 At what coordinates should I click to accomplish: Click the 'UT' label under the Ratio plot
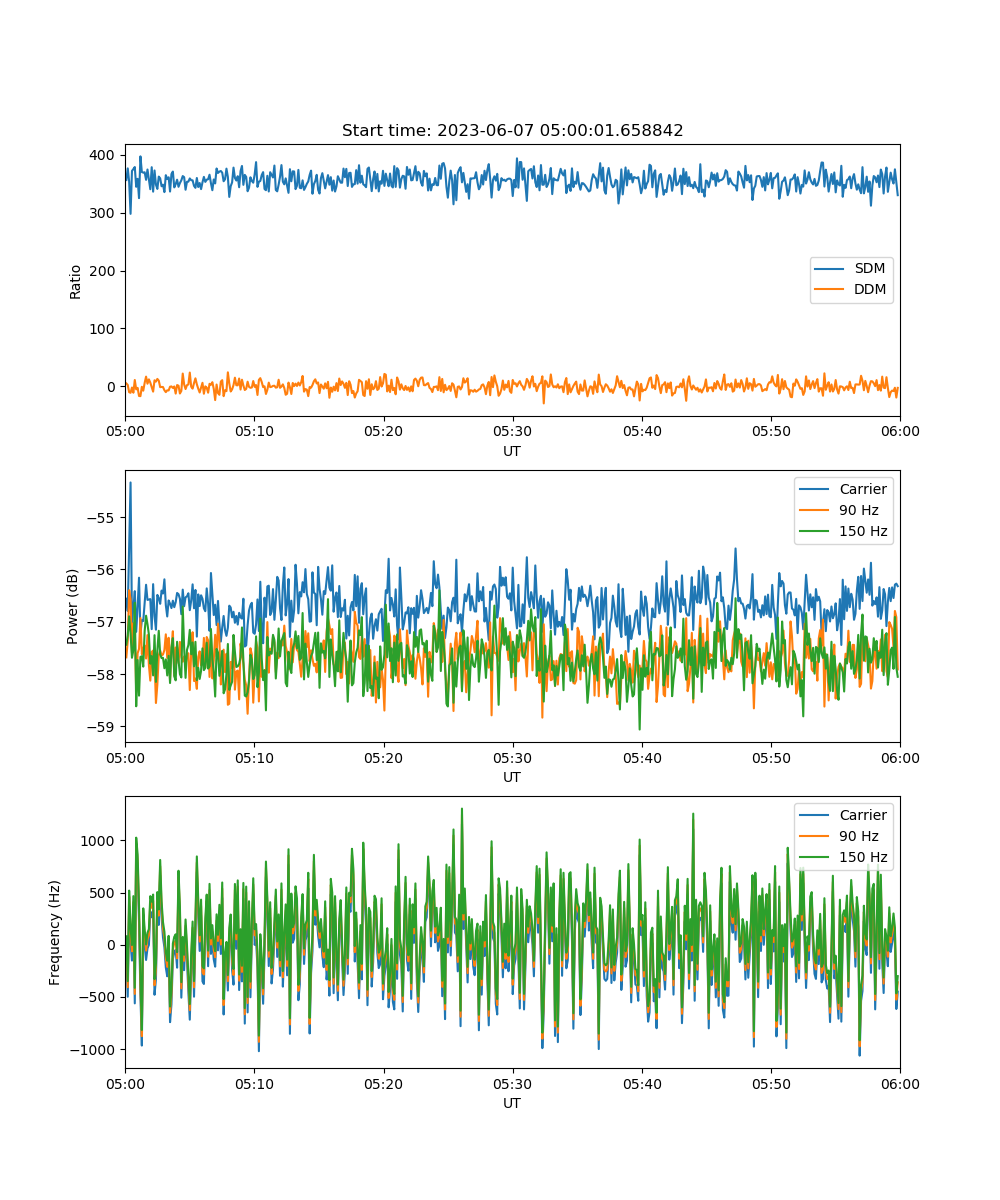tap(512, 451)
